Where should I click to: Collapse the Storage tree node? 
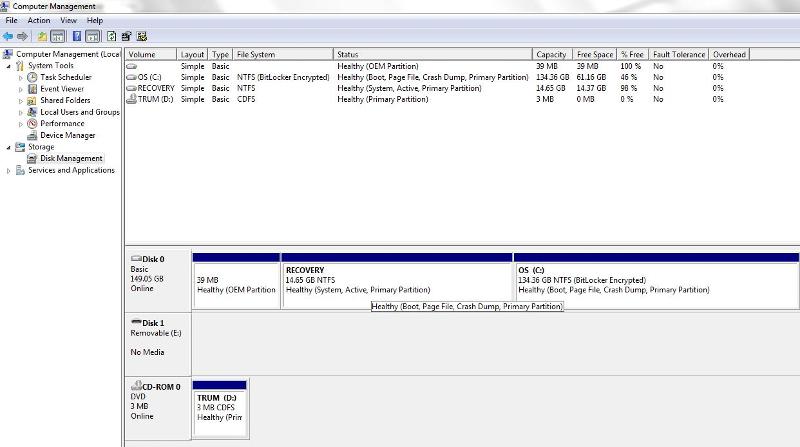[8, 147]
